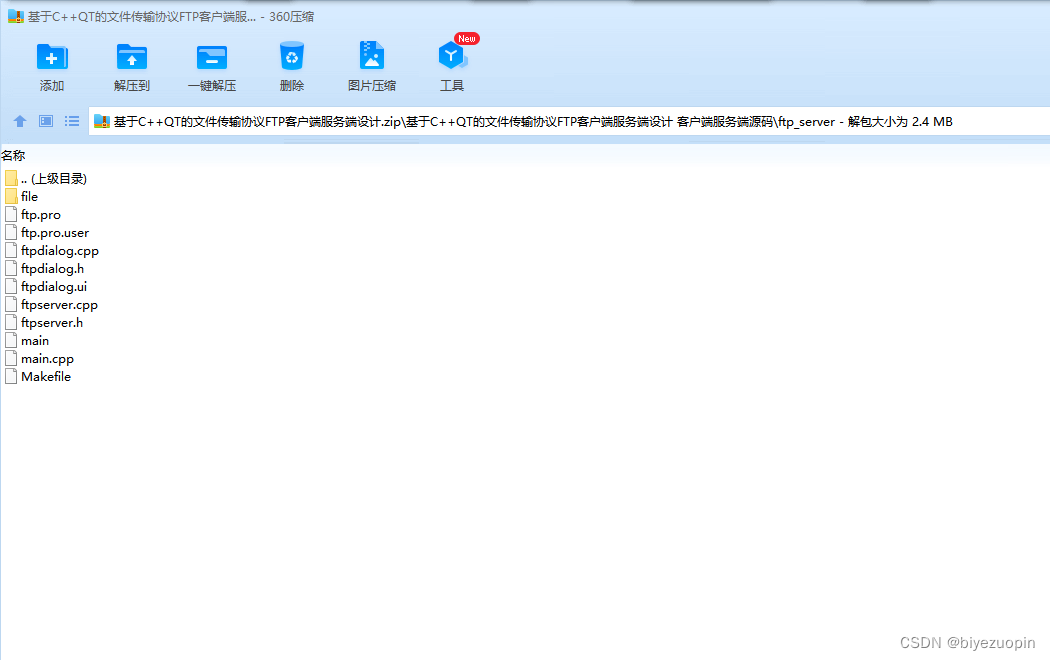Viewport: 1050px width, 660px height.
Task: Open the file folder in the archive
Action: tap(31, 196)
